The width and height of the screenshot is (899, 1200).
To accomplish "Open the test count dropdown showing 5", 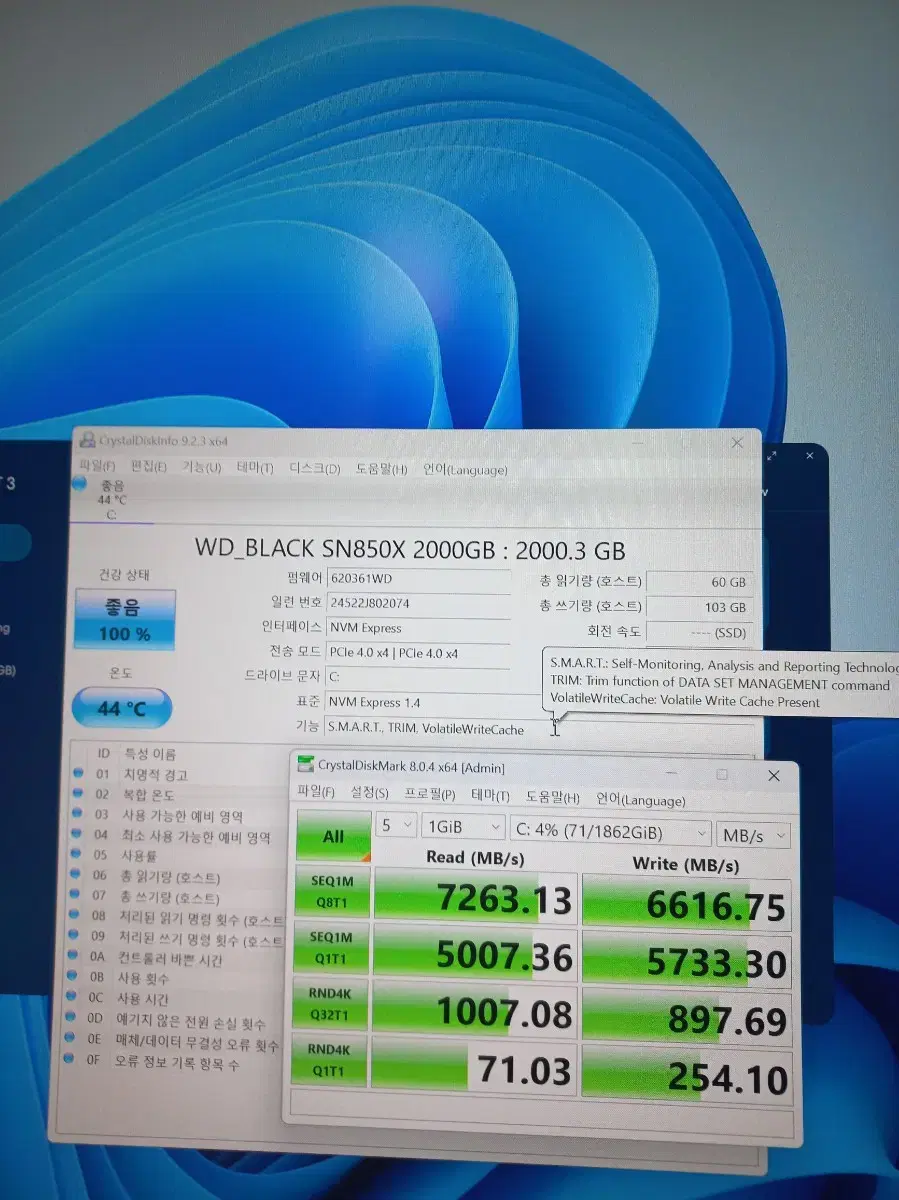I will 397,827.
